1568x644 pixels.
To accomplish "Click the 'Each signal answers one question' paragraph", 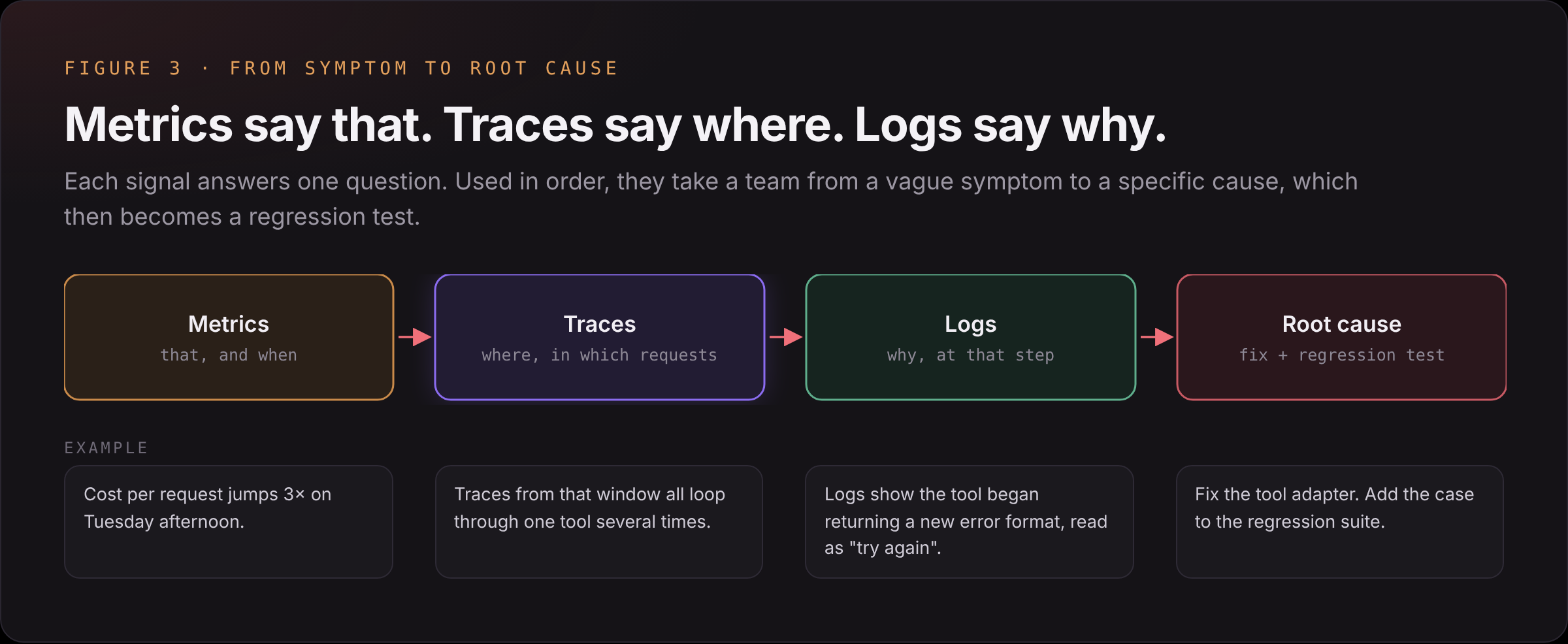I will coord(711,199).
